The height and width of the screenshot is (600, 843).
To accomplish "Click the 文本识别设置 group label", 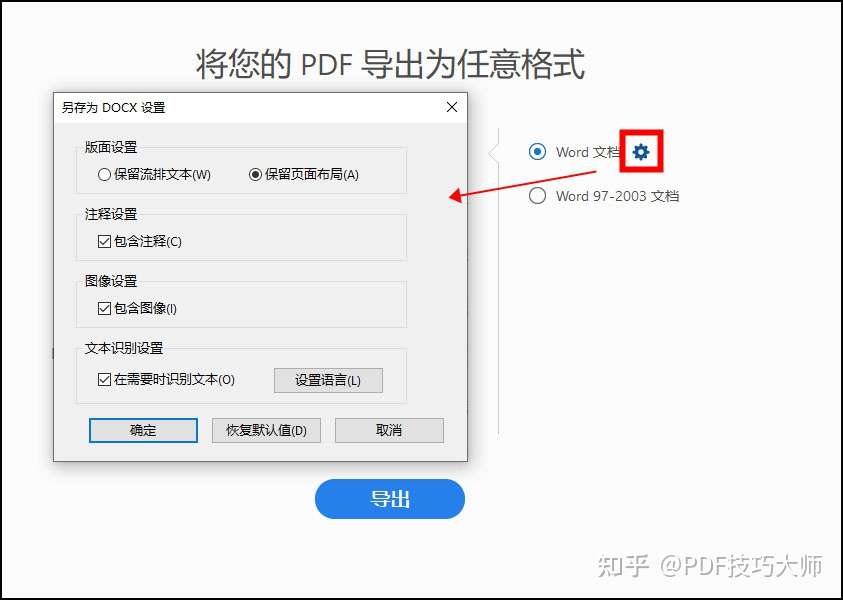I will 124,348.
